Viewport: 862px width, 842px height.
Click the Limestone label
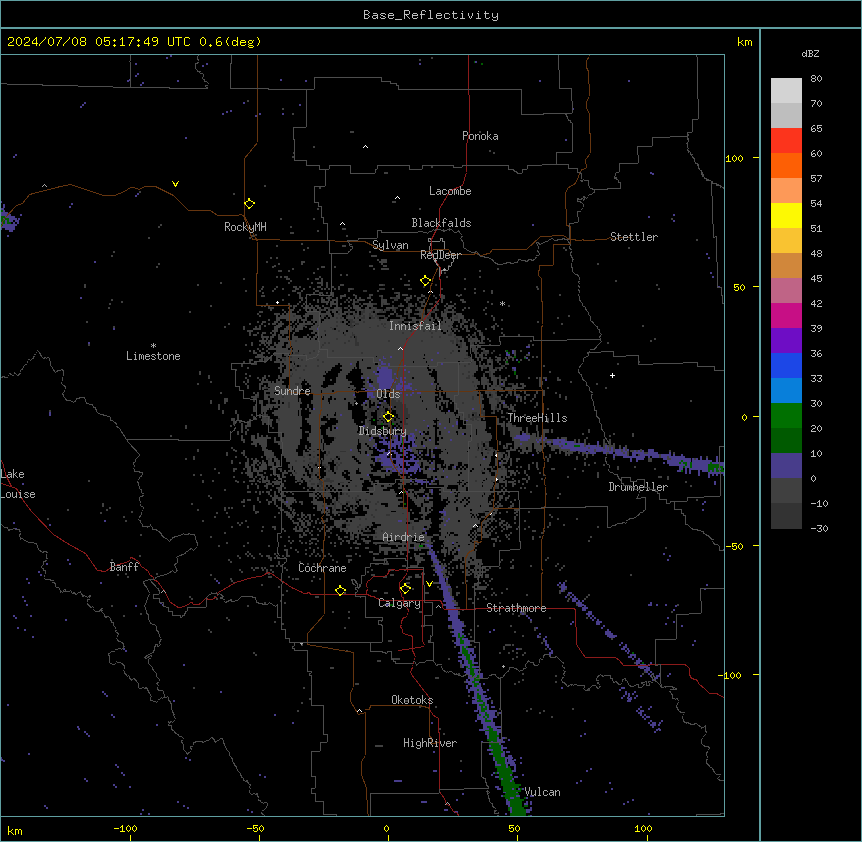click(x=153, y=356)
